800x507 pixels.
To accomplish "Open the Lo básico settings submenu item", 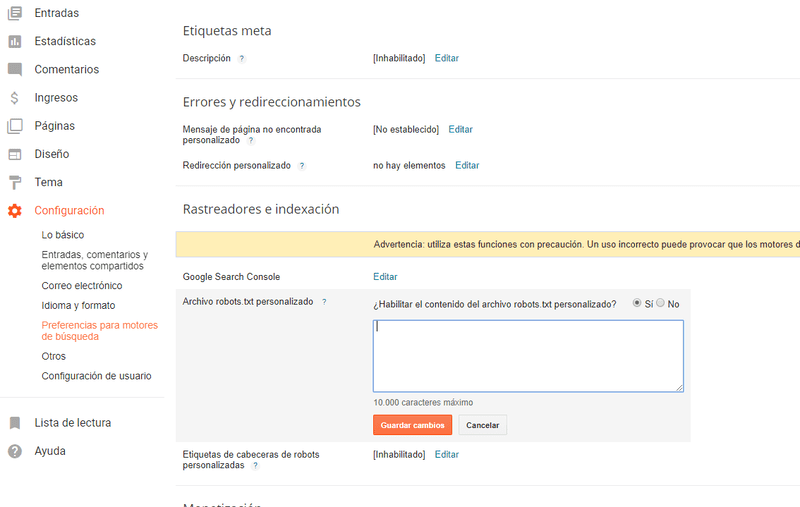I will click(x=63, y=235).
